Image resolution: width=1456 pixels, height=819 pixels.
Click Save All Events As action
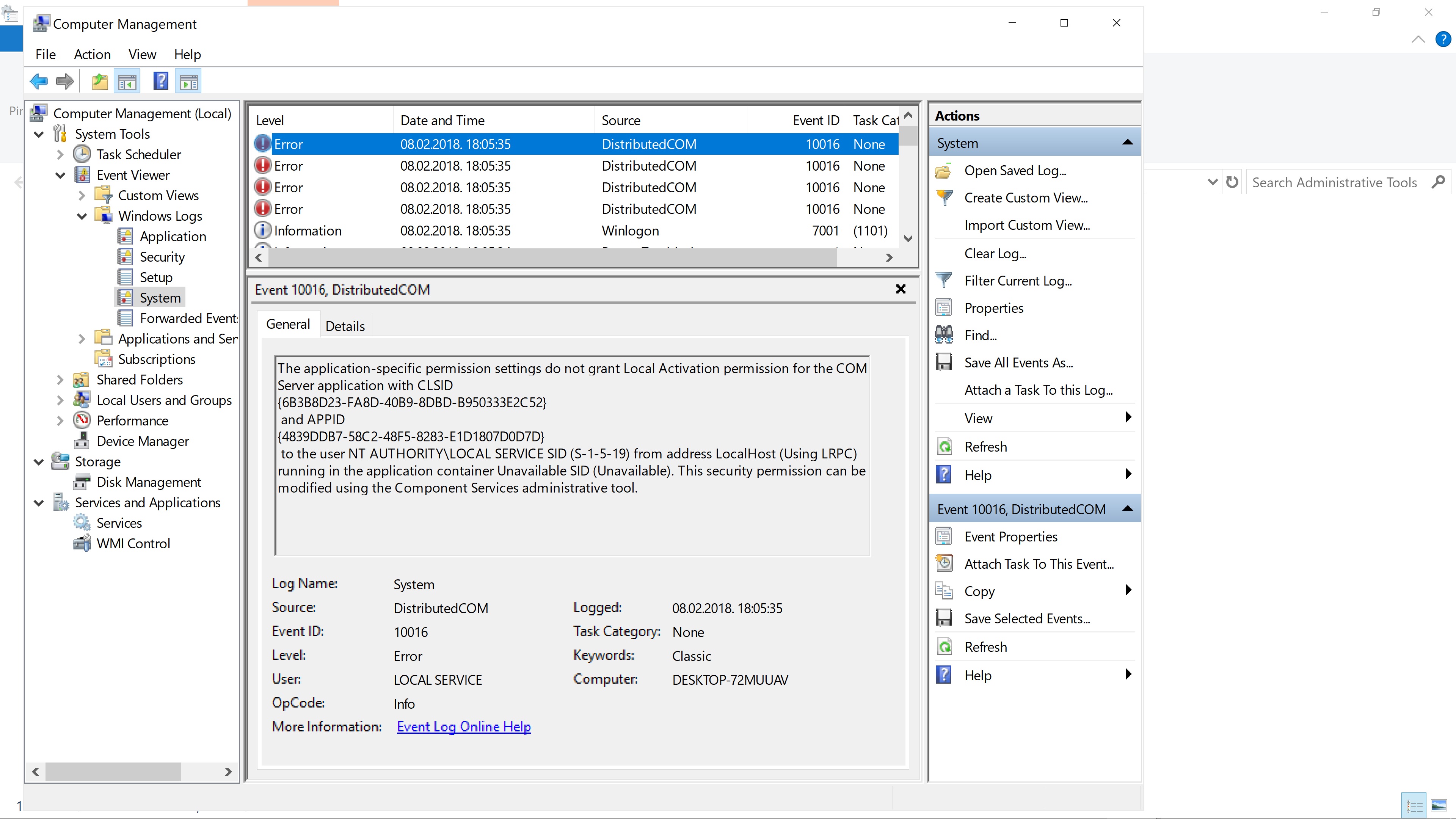point(1018,363)
